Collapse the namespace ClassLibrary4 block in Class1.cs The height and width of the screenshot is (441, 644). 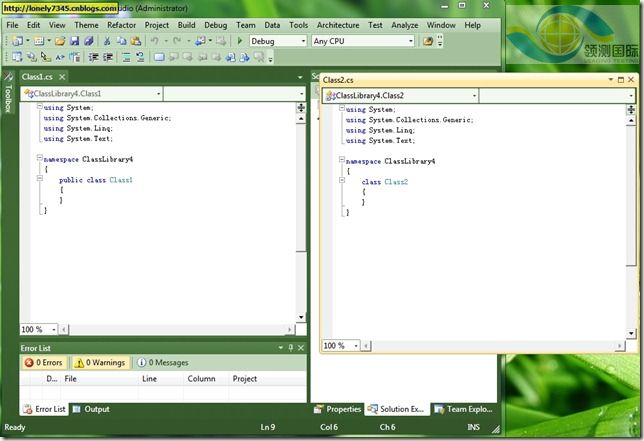click(x=38, y=159)
